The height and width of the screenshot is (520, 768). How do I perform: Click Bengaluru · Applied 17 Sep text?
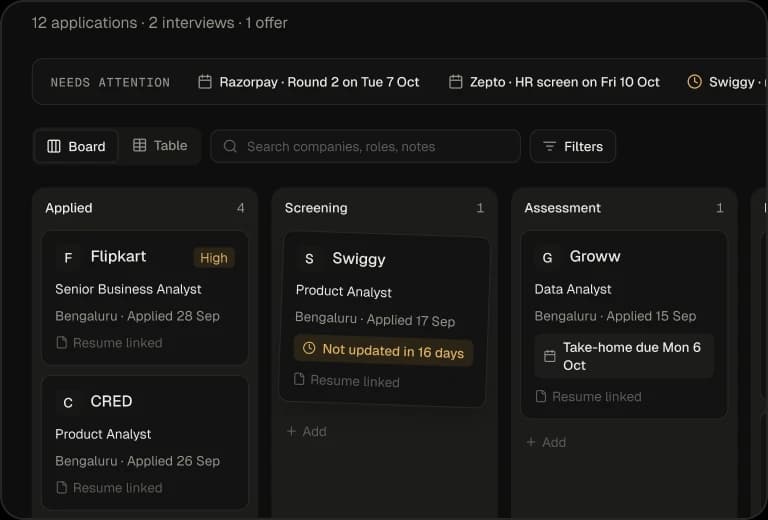375,319
